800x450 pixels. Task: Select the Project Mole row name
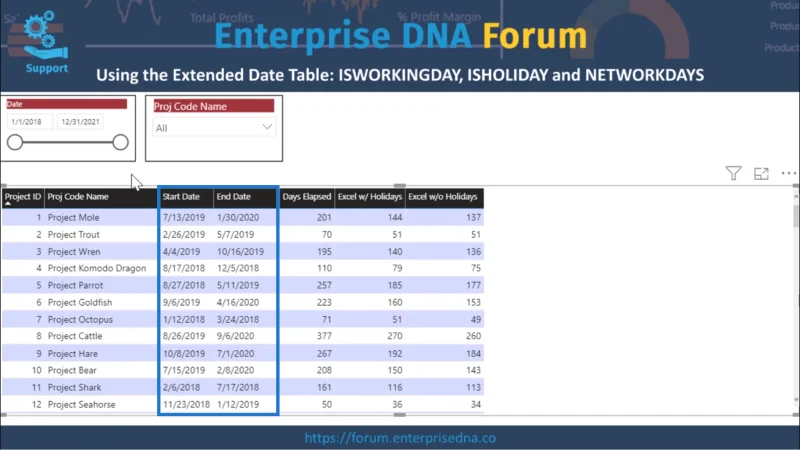(x=73, y=217)
